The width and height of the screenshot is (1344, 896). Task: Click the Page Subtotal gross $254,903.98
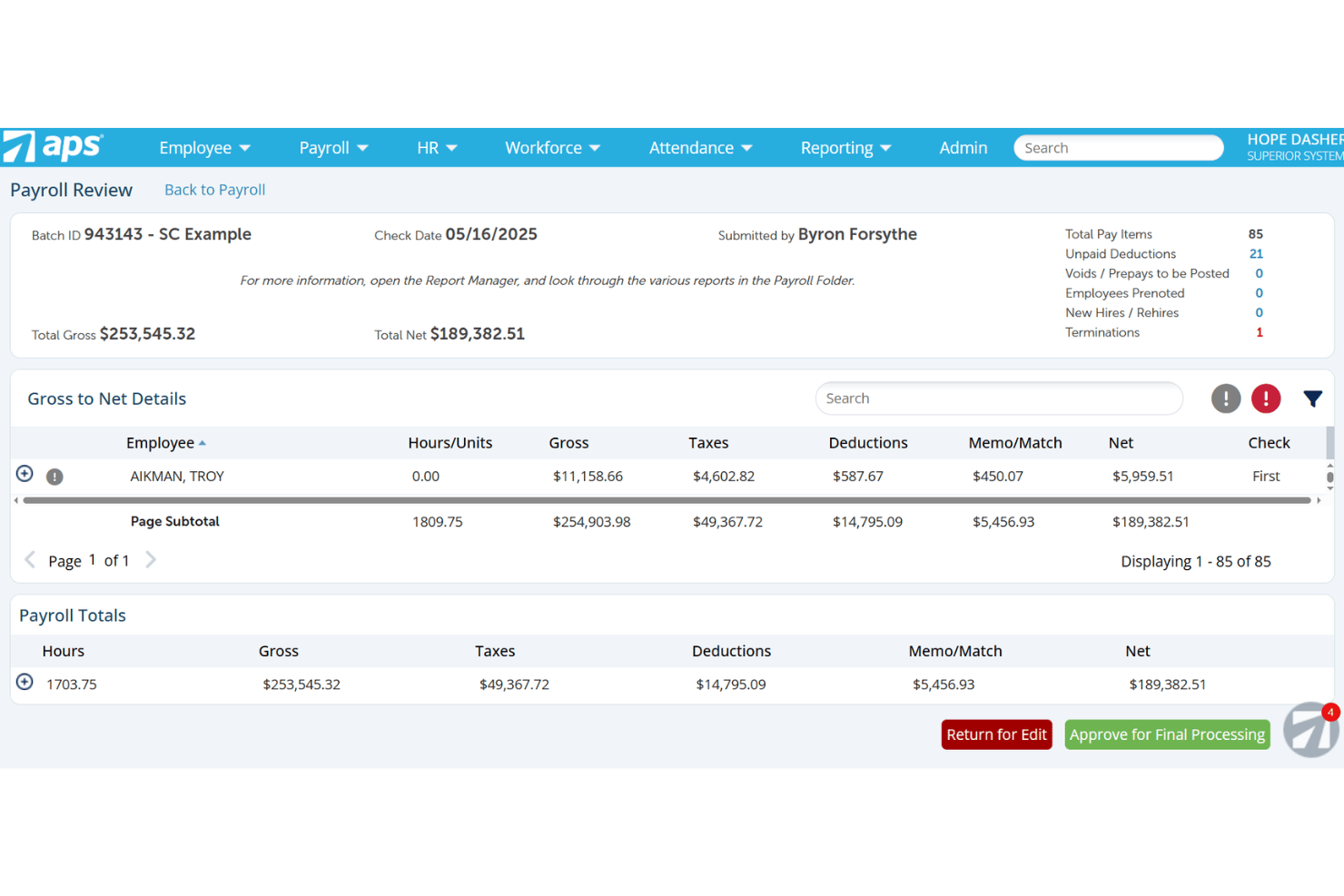591,522
